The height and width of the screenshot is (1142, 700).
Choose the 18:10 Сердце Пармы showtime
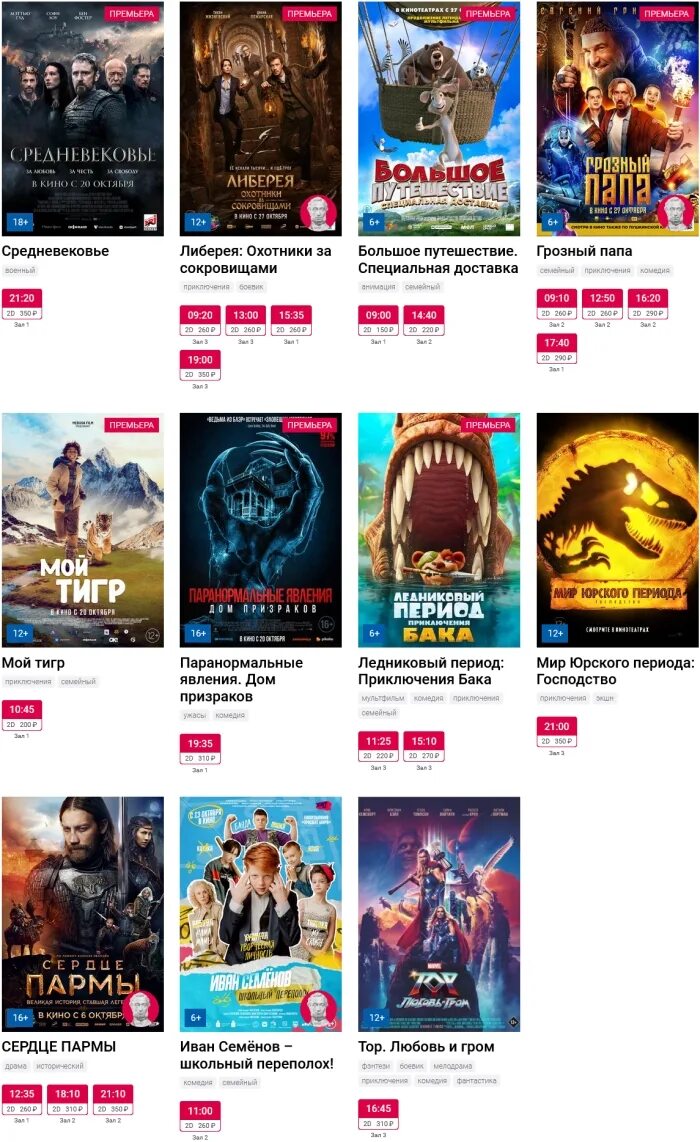tap(68, 1100)
